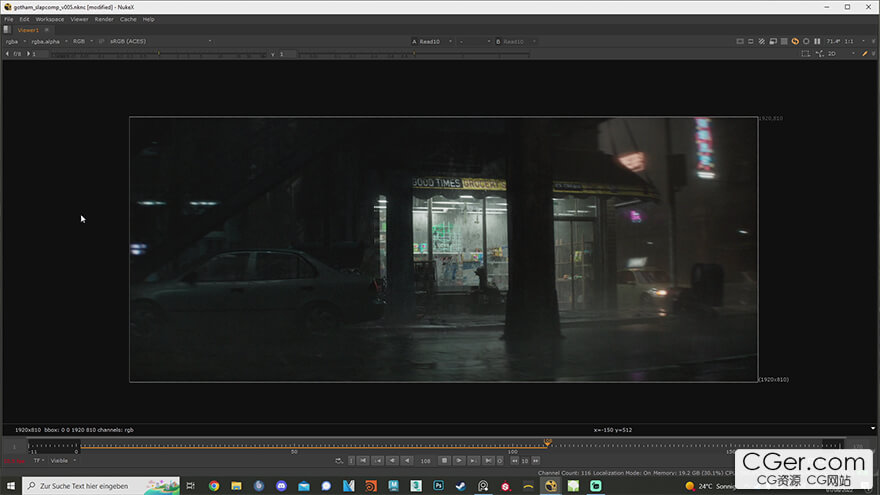880x495 pixels.
Task: Open the Windows Start menu
Action: (11, 485)
